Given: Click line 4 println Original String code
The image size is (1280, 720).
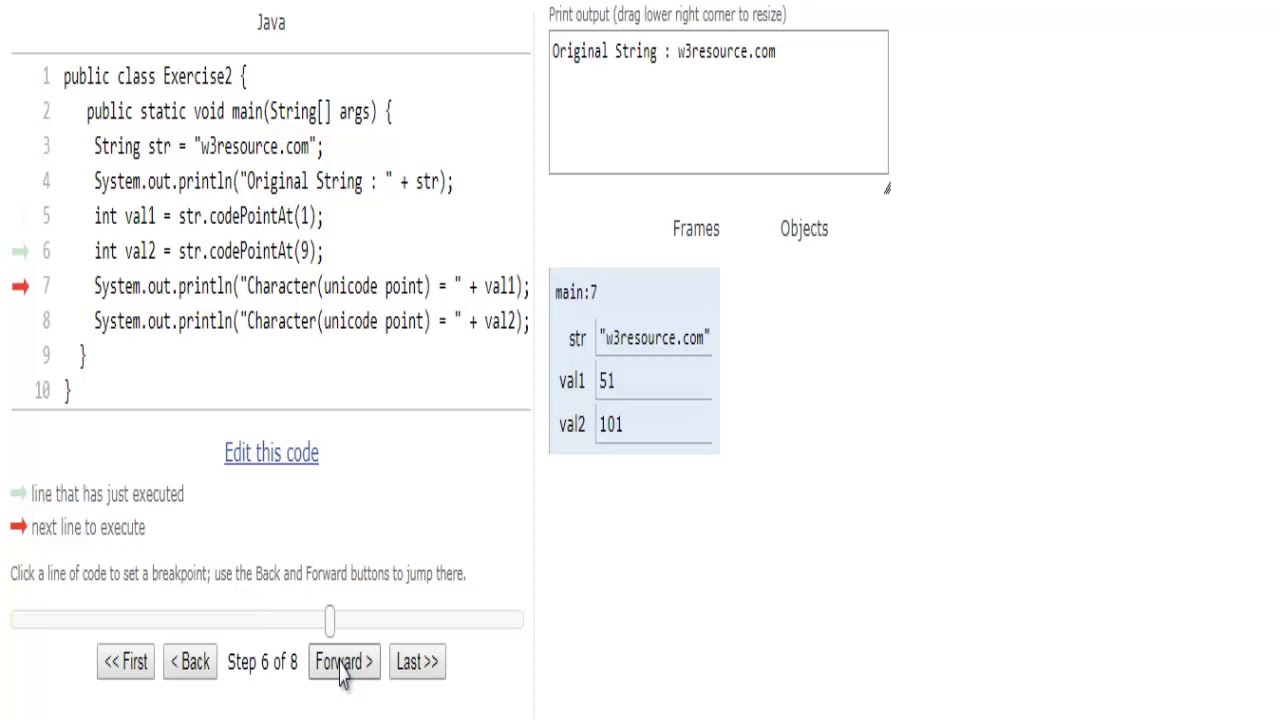Looking at the screenshot, I should coord(273,182).
